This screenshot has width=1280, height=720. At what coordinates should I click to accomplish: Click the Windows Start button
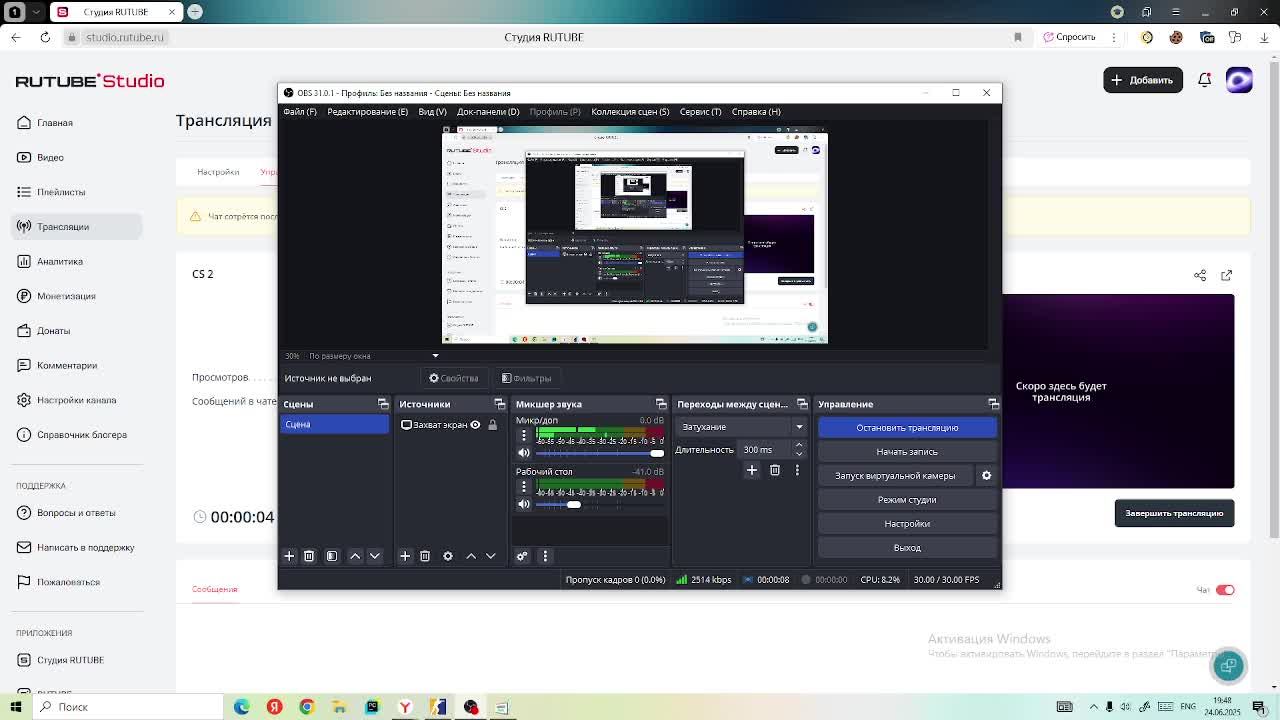point(15,707)
